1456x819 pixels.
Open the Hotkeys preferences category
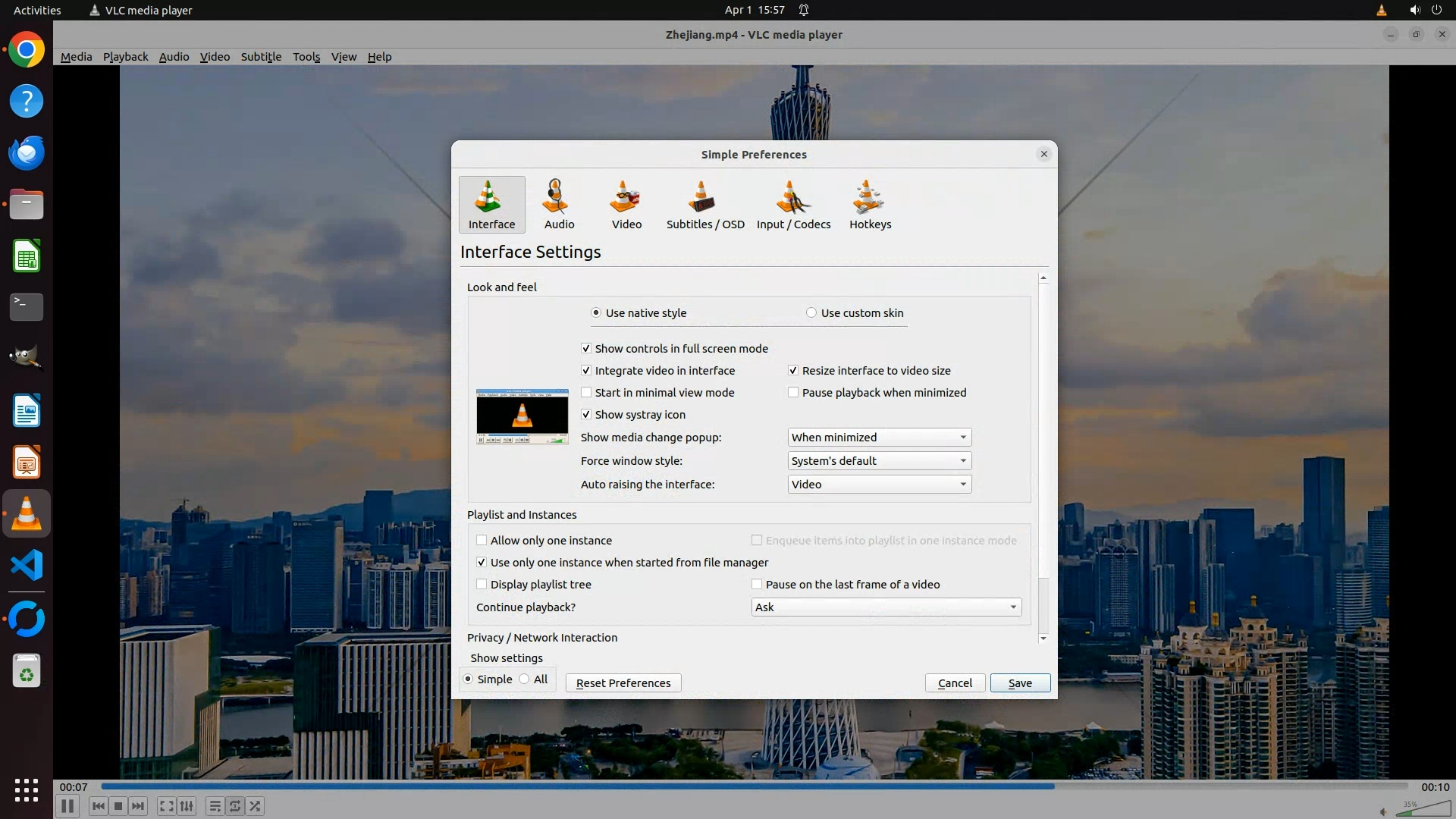coord(870,205)
